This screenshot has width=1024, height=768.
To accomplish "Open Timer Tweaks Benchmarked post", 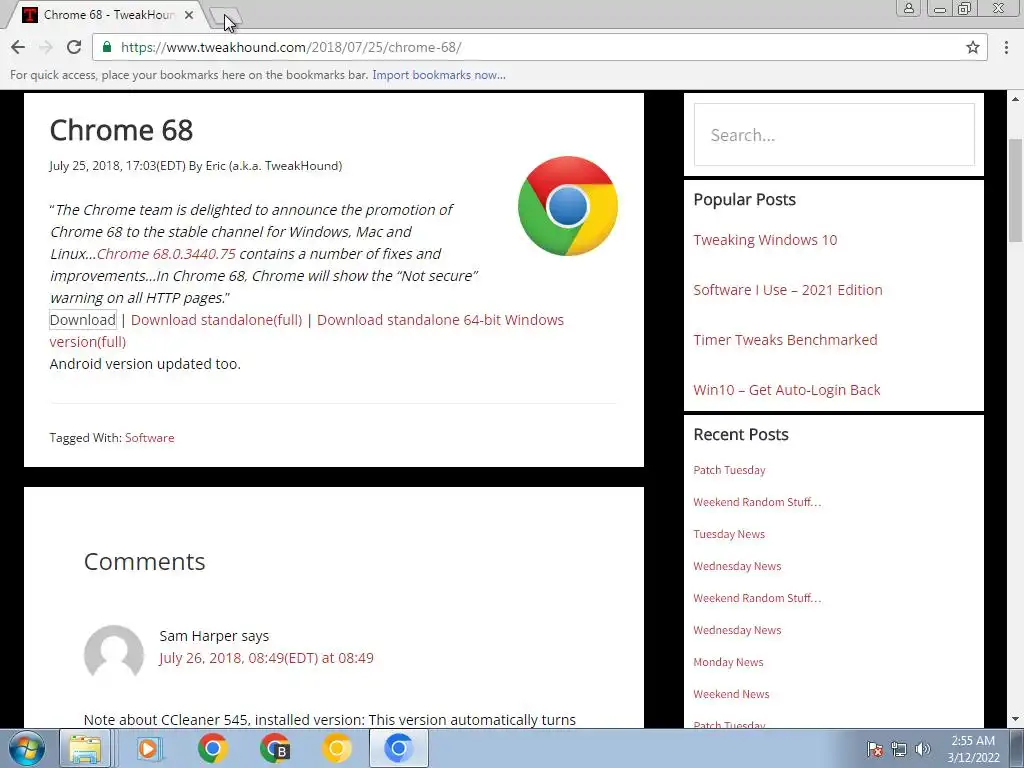I will [x=785, y=340].
